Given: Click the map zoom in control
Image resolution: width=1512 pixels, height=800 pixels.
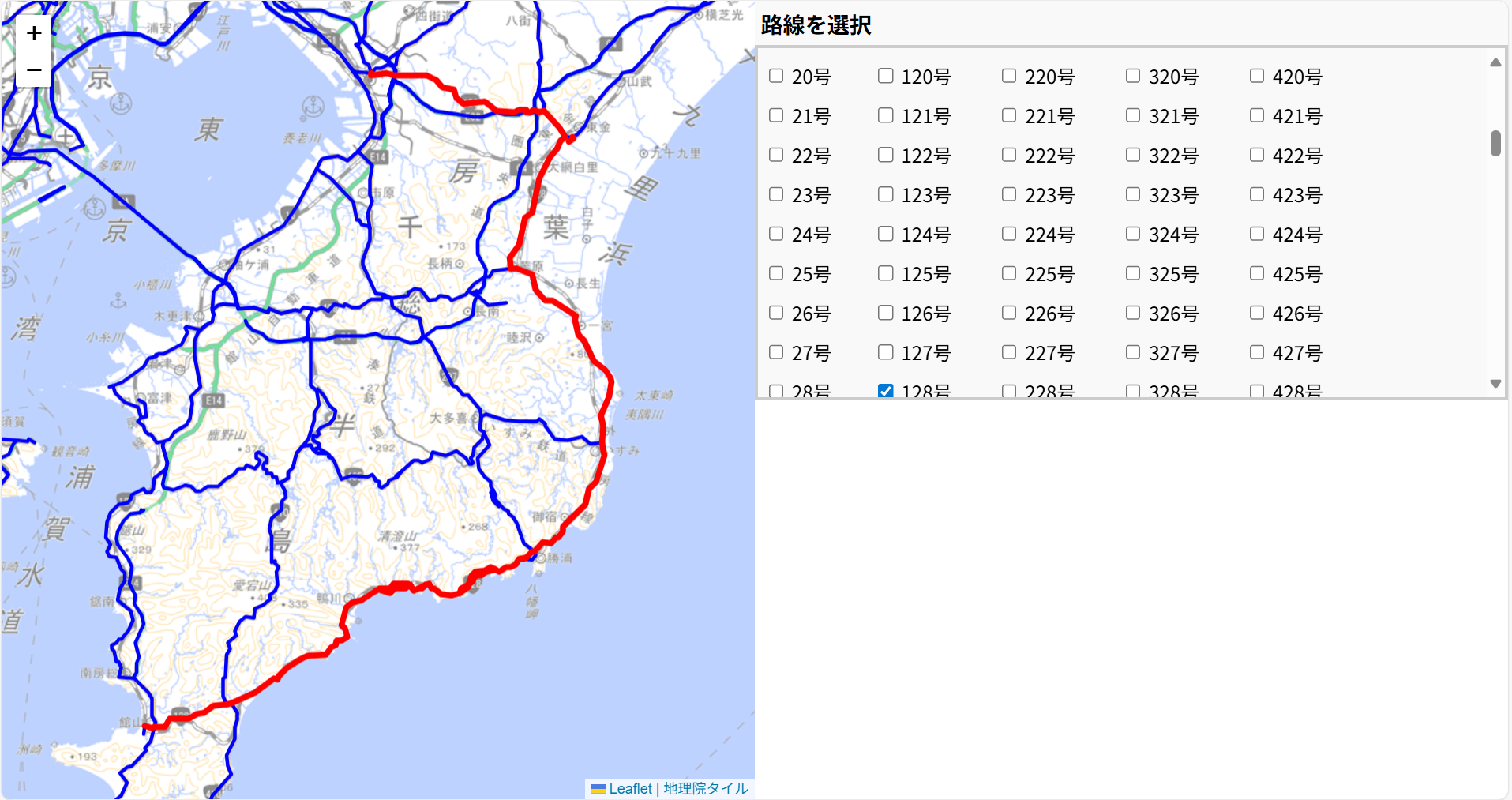Looking at the screenshot, I should (33, 32).
